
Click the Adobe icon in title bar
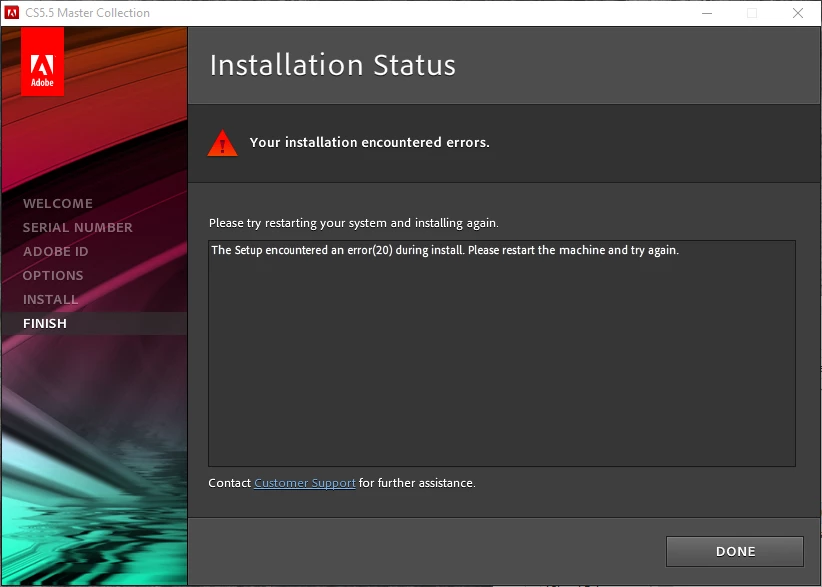coord(11,13)
